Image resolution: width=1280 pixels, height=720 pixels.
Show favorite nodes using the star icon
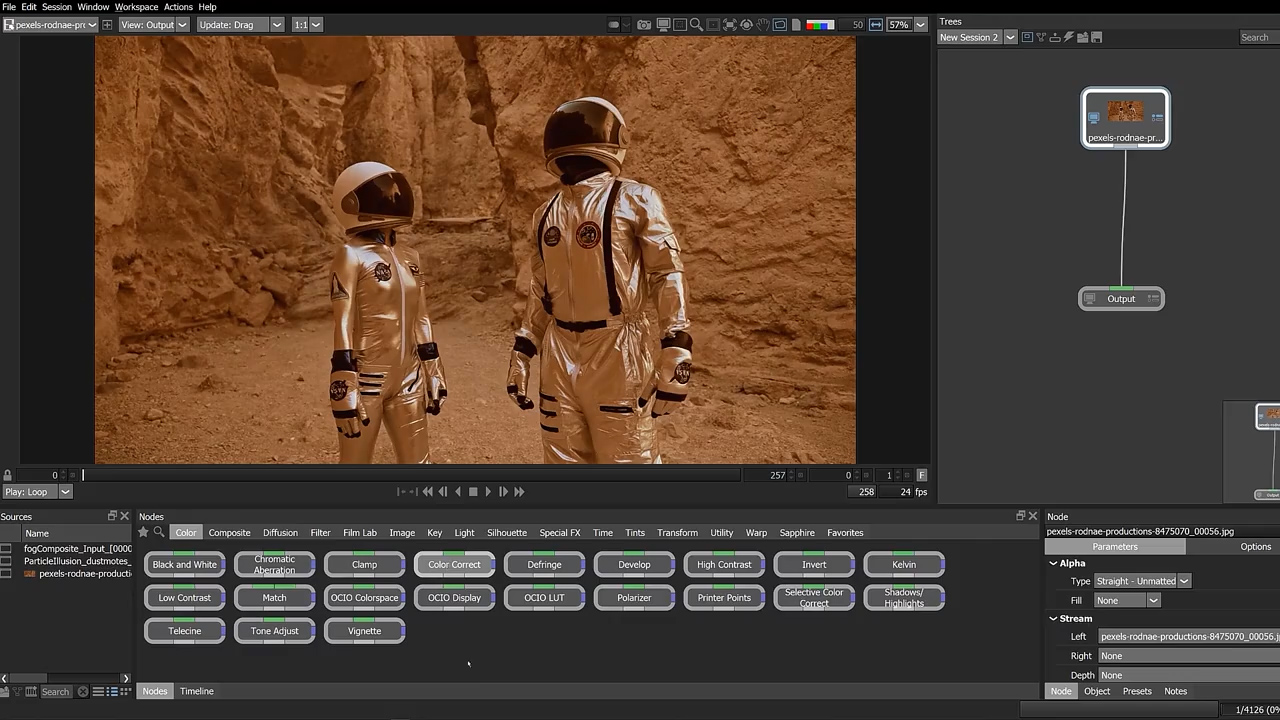tap(144, 533)
